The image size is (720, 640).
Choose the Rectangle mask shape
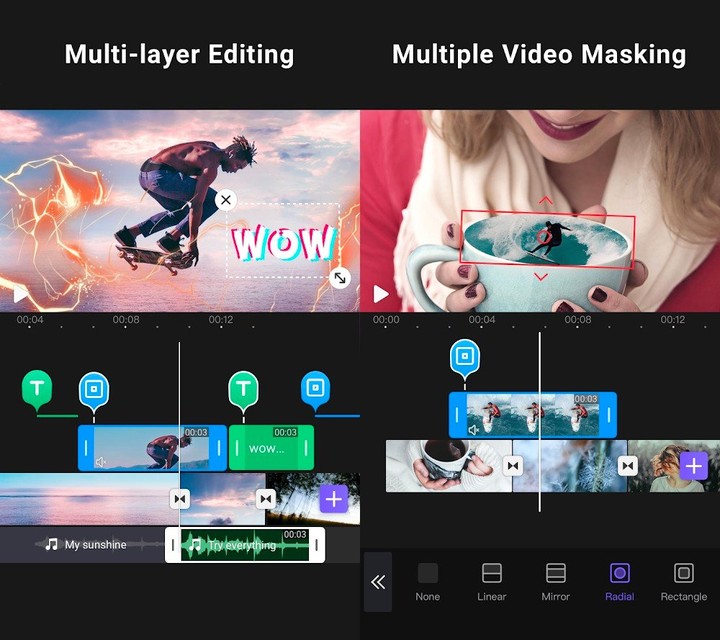684,580
